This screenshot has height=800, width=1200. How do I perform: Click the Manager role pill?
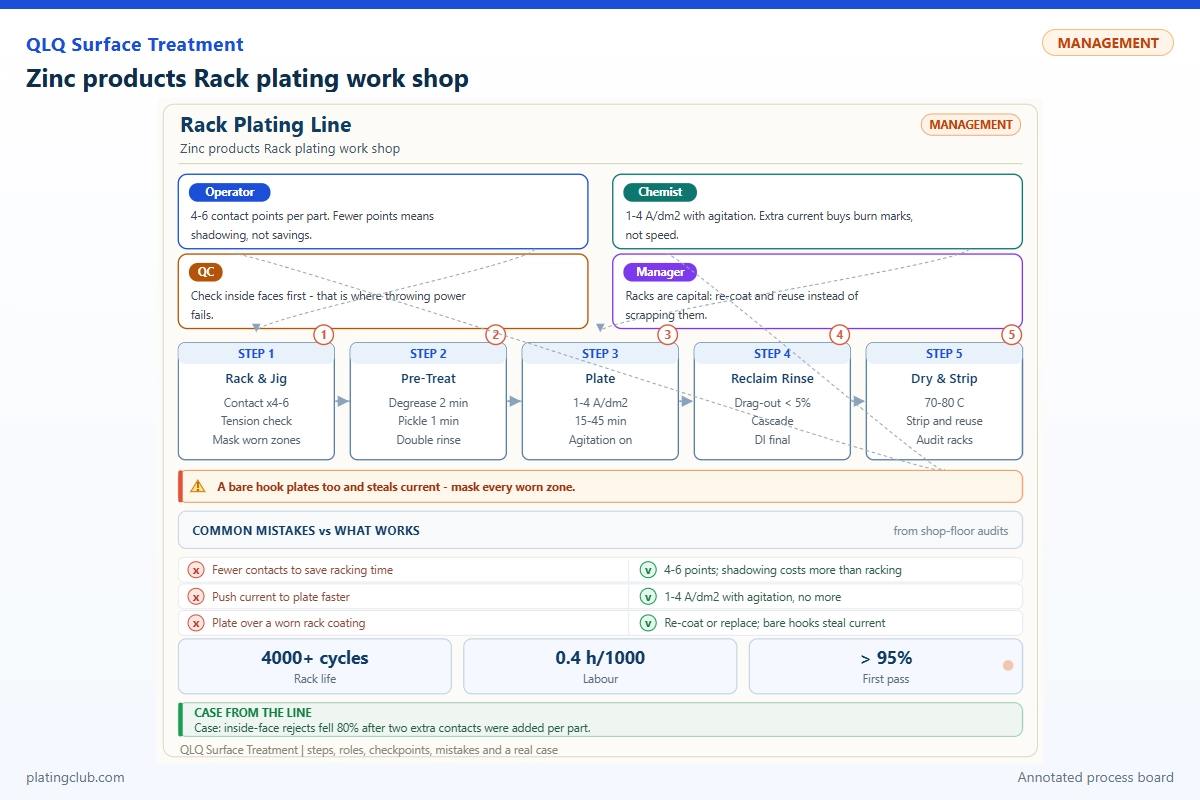(x=660, y=272)
